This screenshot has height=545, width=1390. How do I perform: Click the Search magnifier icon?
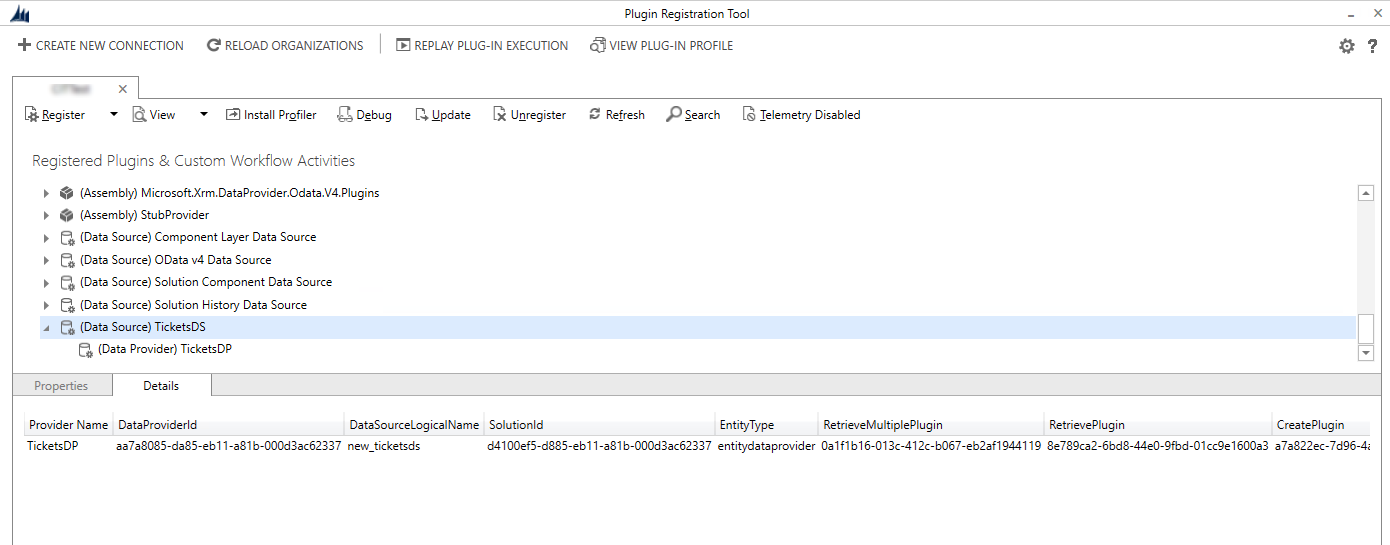pyautogui.click(x=674, y=115)
